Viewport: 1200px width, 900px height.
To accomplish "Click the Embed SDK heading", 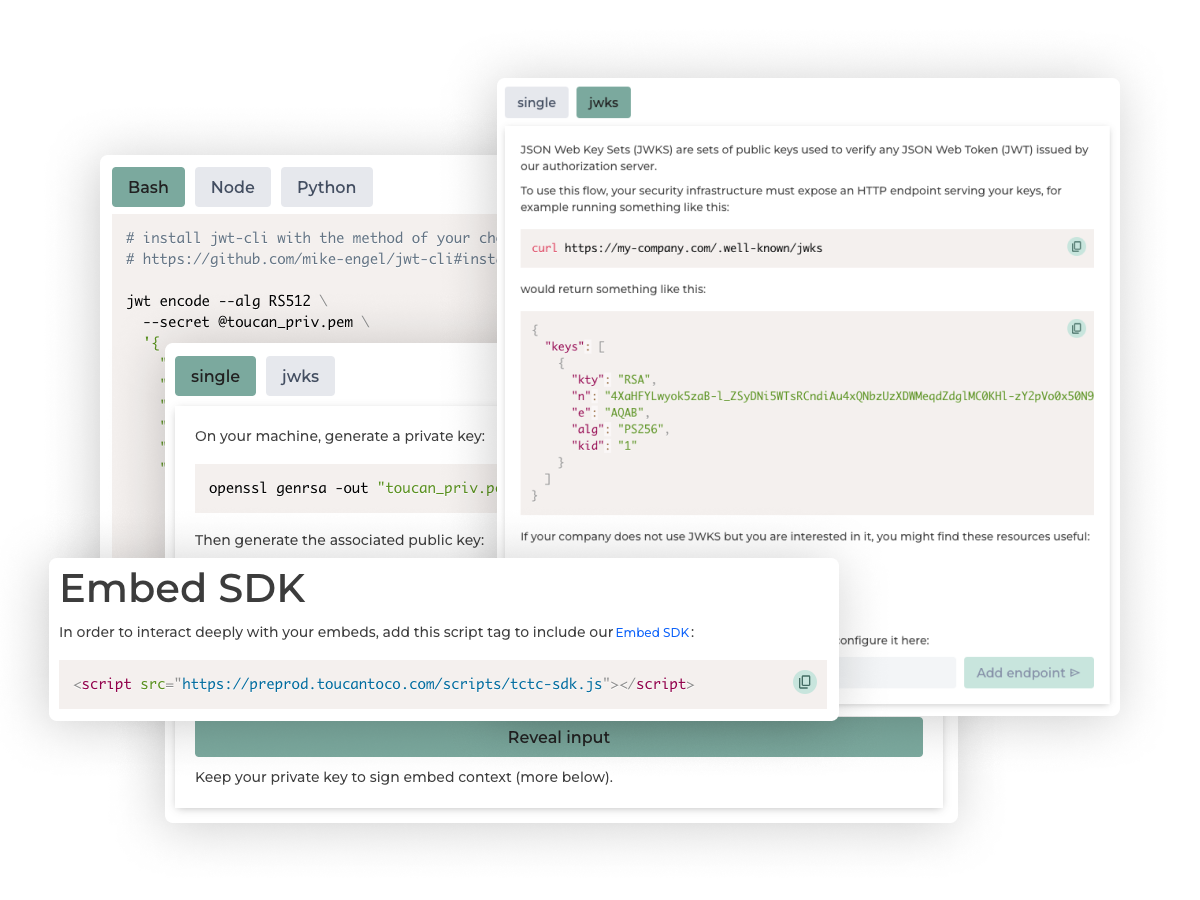I will [x=182, y=588].
